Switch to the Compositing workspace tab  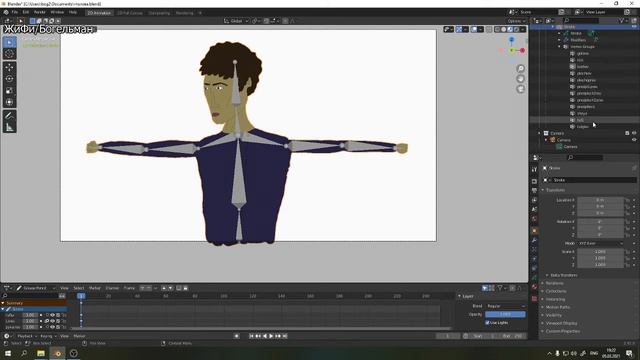(x=159, y=13)
